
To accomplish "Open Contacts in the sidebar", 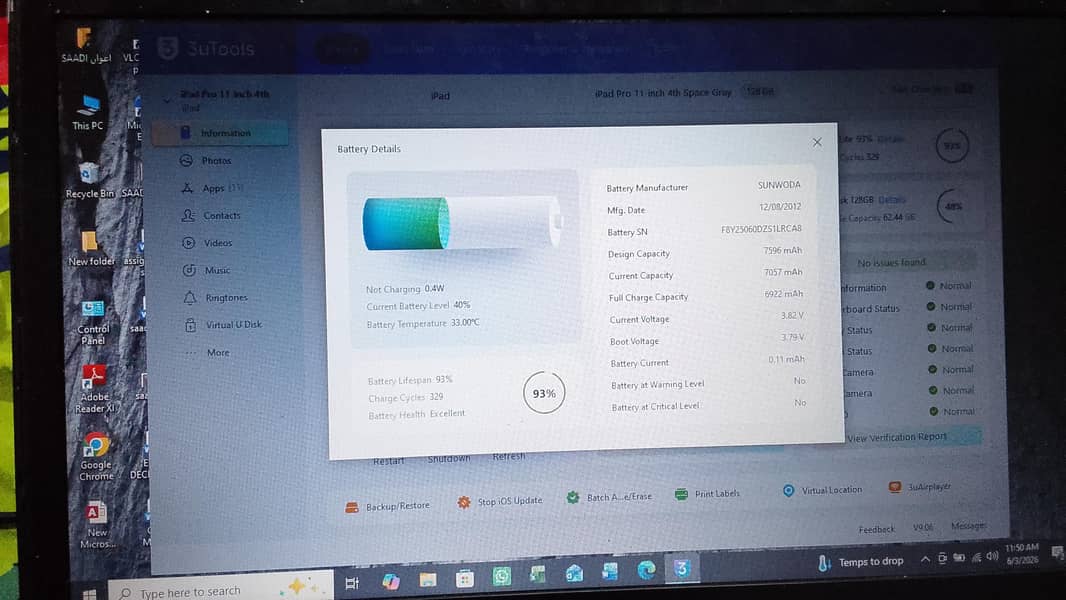I will (222, 215).
